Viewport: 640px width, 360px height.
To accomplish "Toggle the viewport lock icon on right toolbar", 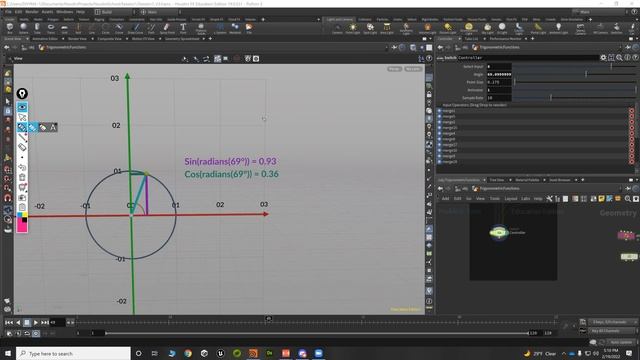I will pos(429,94).
